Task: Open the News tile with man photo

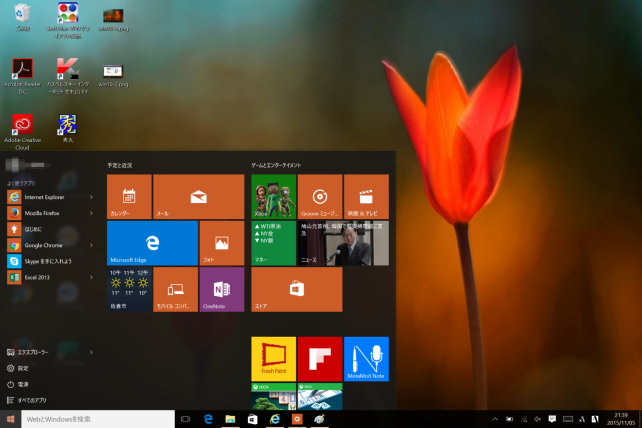Action: coord(343,243)
